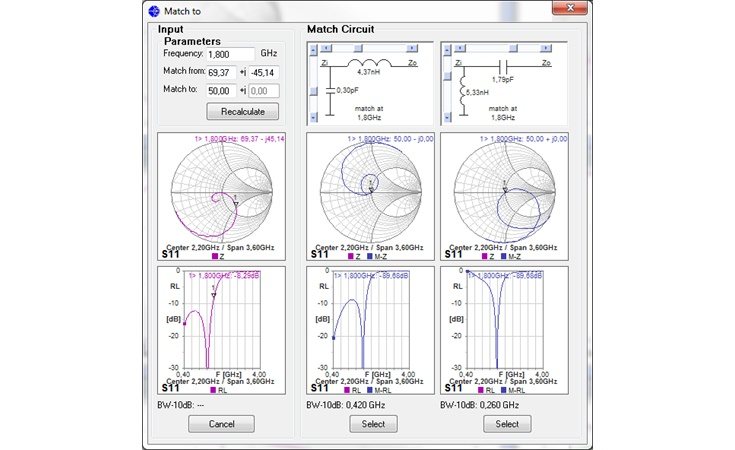Click the 'BW-10dB: 0,260 GHz' text
Image resolution: width=735 pixels, height=450 pixels.
pyautogui.click(x=480, y=405)
